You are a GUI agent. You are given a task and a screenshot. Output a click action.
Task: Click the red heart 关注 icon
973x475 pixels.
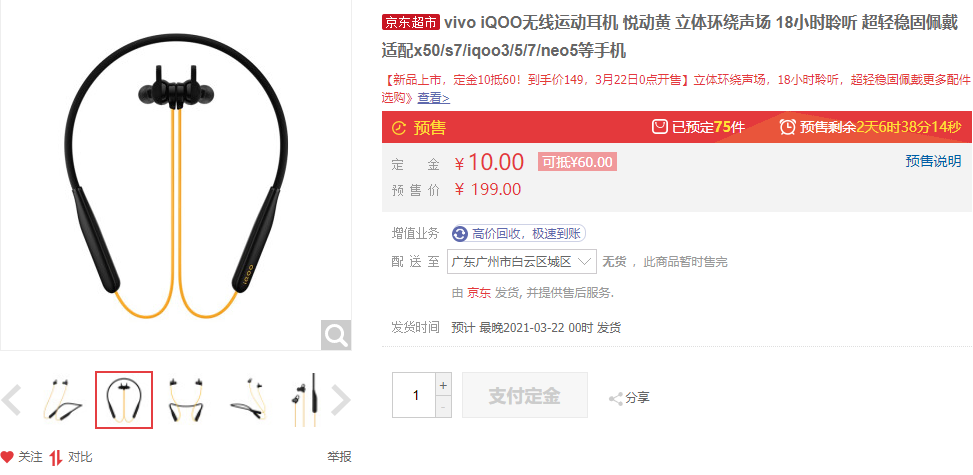click(x=7, y=458)
